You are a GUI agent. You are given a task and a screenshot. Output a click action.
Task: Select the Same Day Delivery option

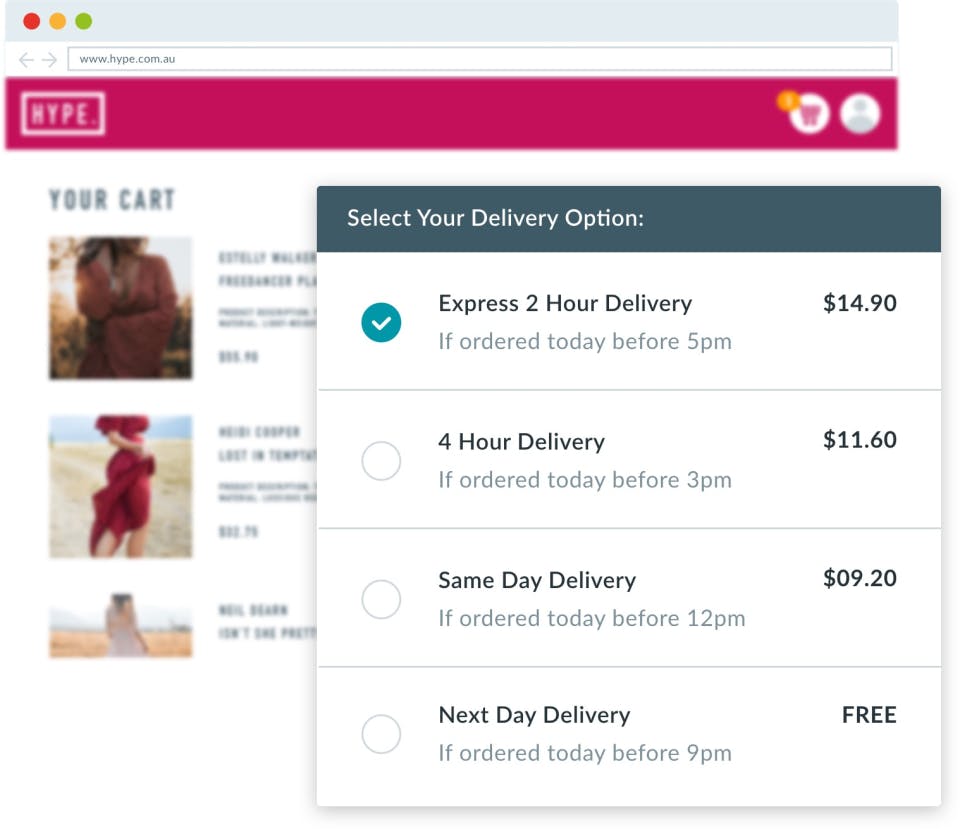381,598
